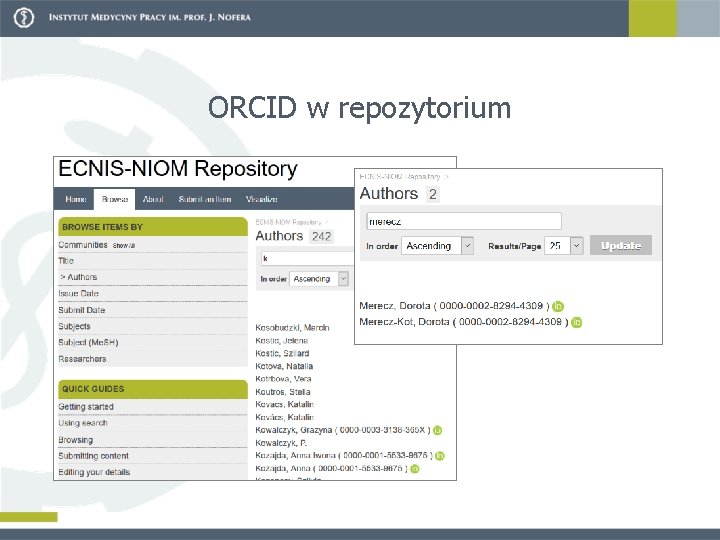Click ECNIS-NIOM Repository breadcrumb in front window

pos(400,176)
